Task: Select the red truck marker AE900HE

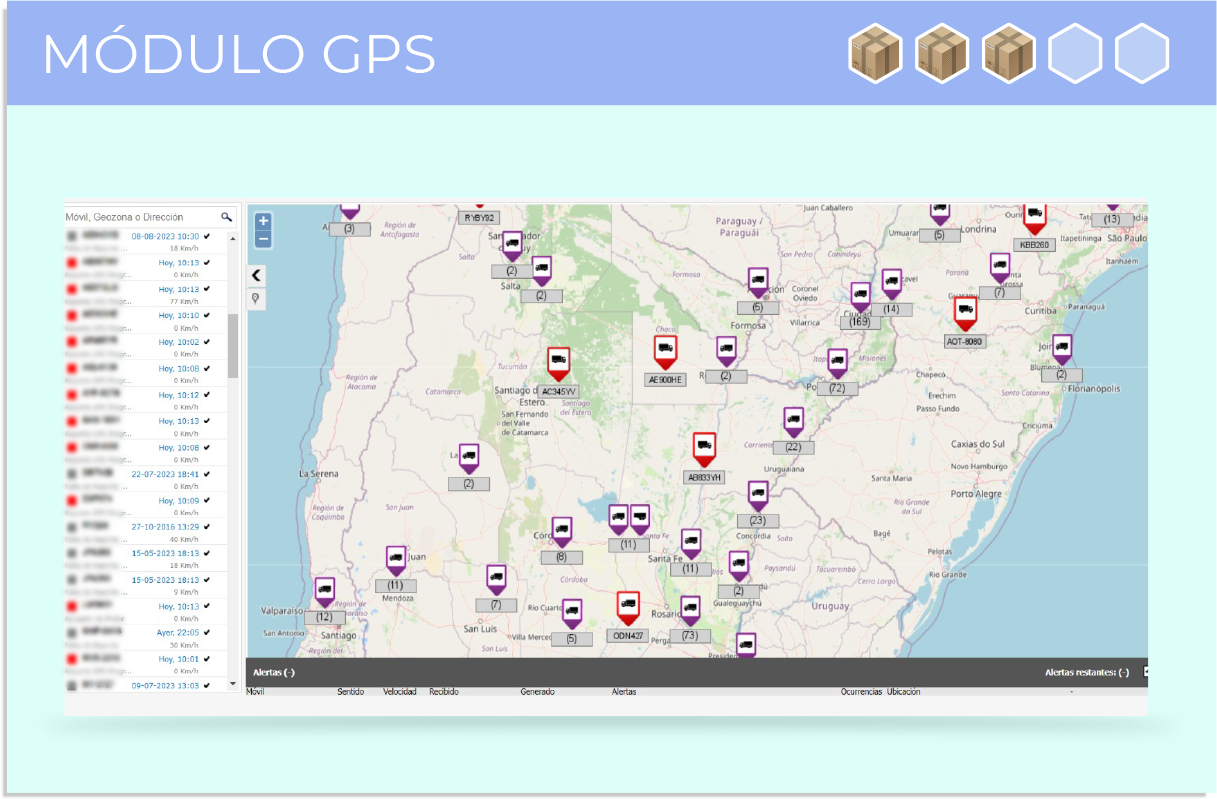Action: (665, 354)
